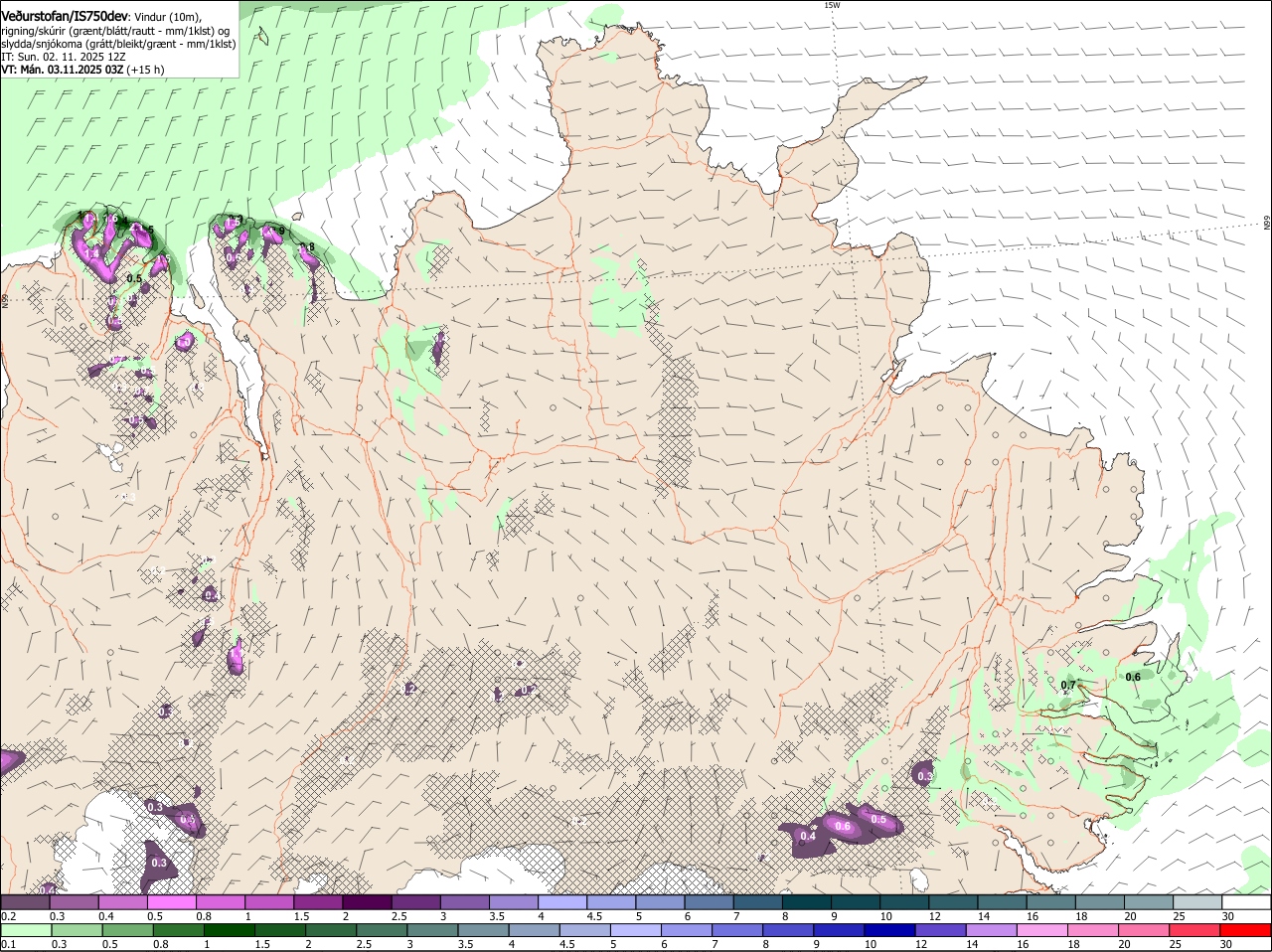Click the 'Veðurstofan/IS750dev' title text
Viewport: 1272px width, 952px height.
(65, 17)
